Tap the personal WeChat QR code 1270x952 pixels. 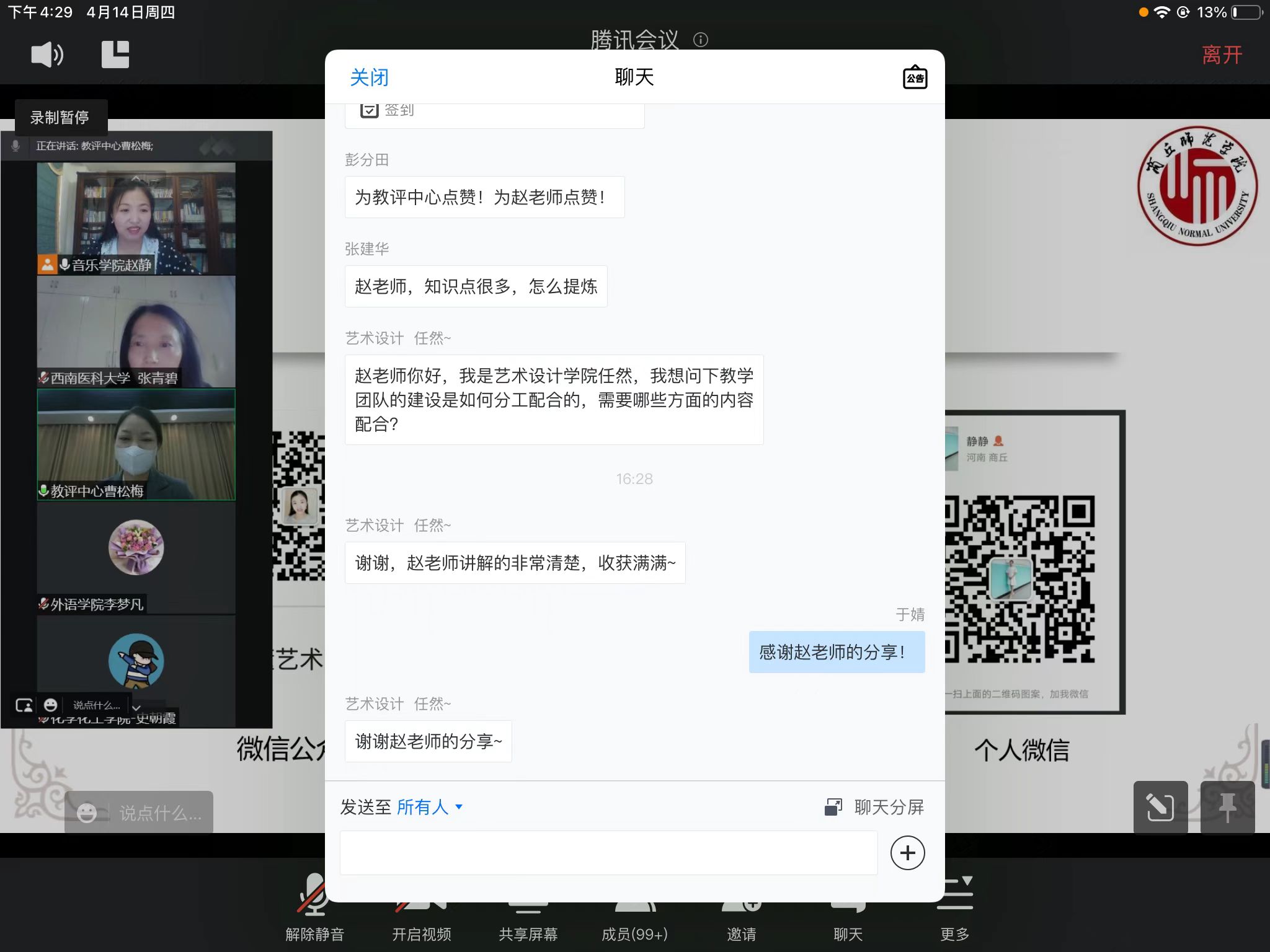click(x=1021, y=579)
